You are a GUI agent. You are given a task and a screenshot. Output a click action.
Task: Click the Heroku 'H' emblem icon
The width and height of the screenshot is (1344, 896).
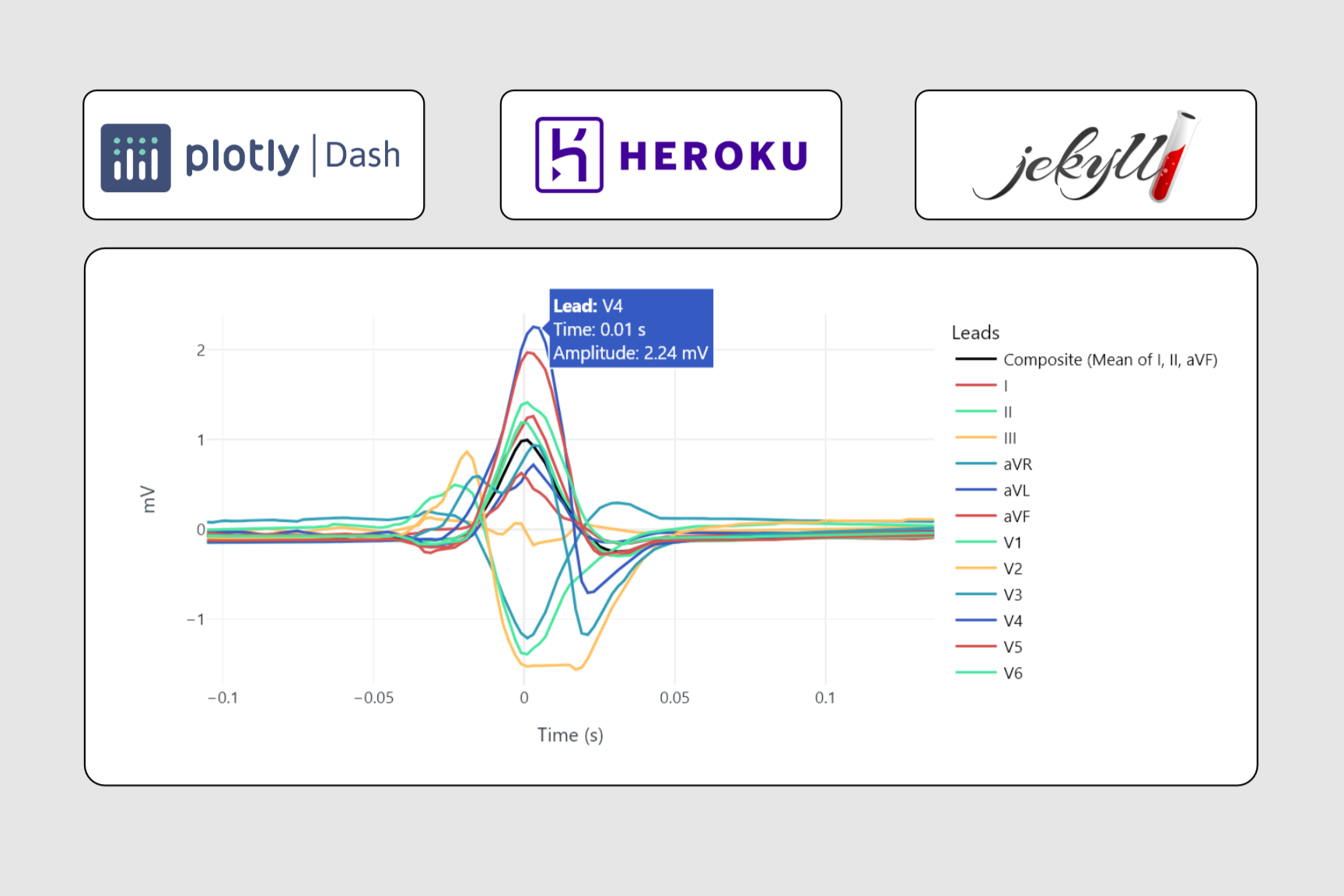[x=568, y=154]
